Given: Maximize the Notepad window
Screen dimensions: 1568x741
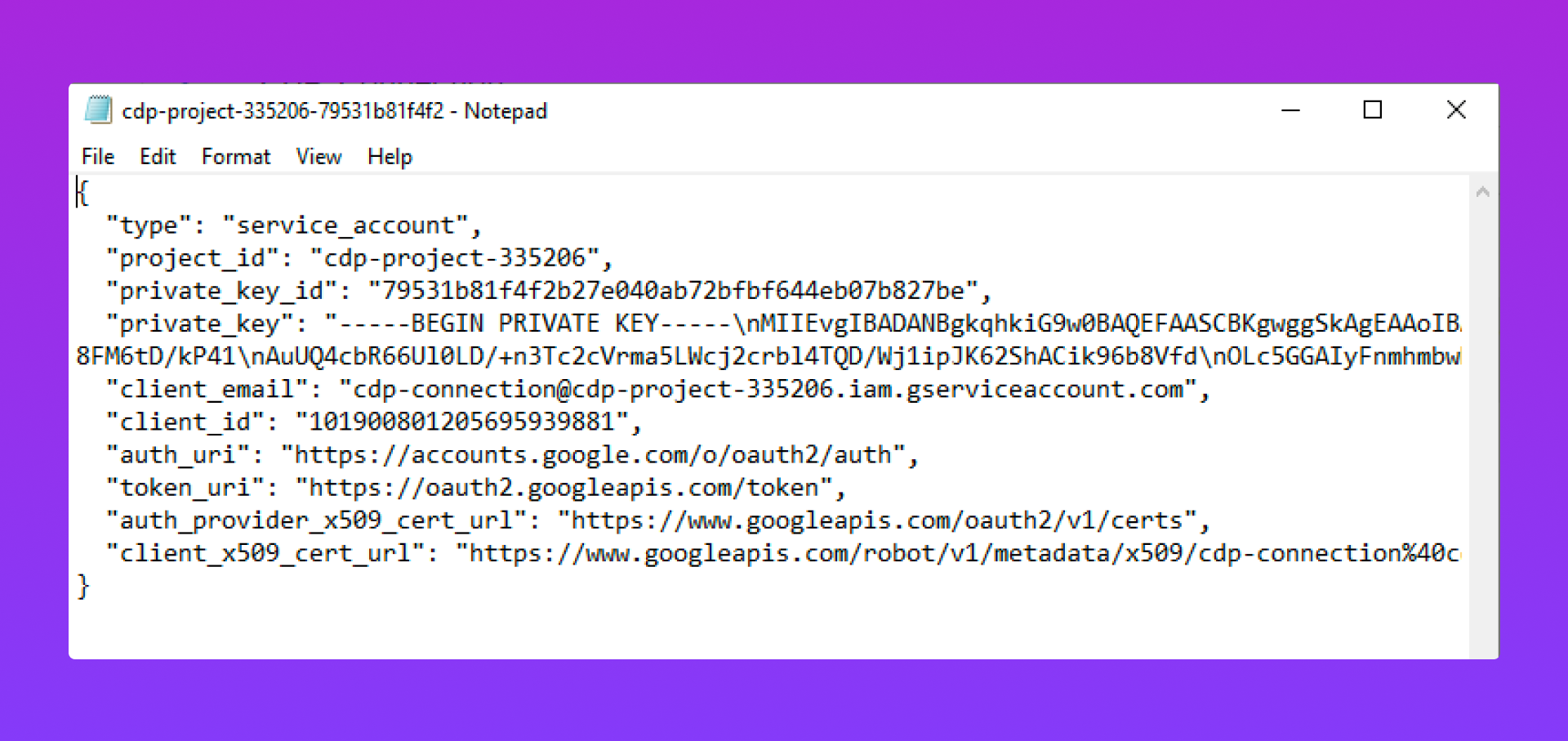Looking at the screenshot, I should click(1373, 110).
